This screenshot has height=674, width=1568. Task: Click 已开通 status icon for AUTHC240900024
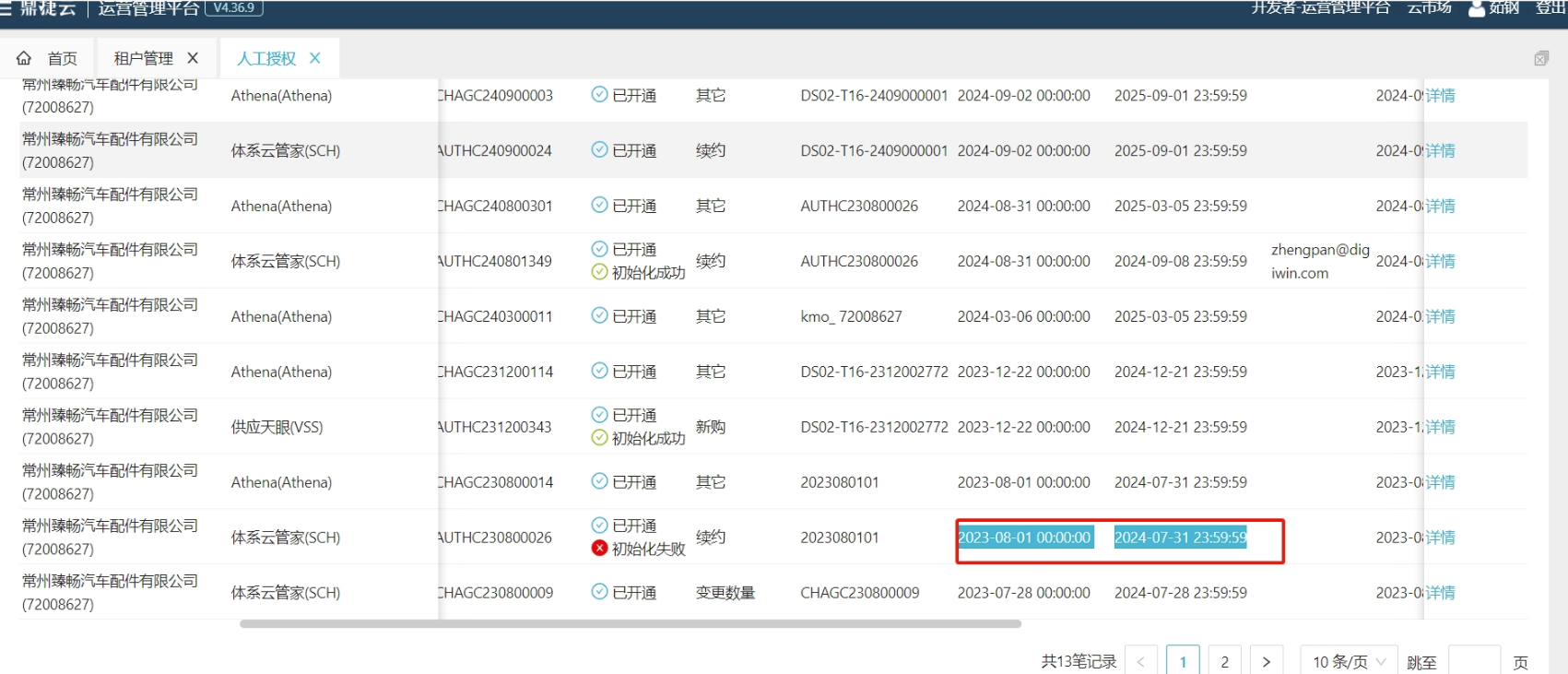click(599, 150)
